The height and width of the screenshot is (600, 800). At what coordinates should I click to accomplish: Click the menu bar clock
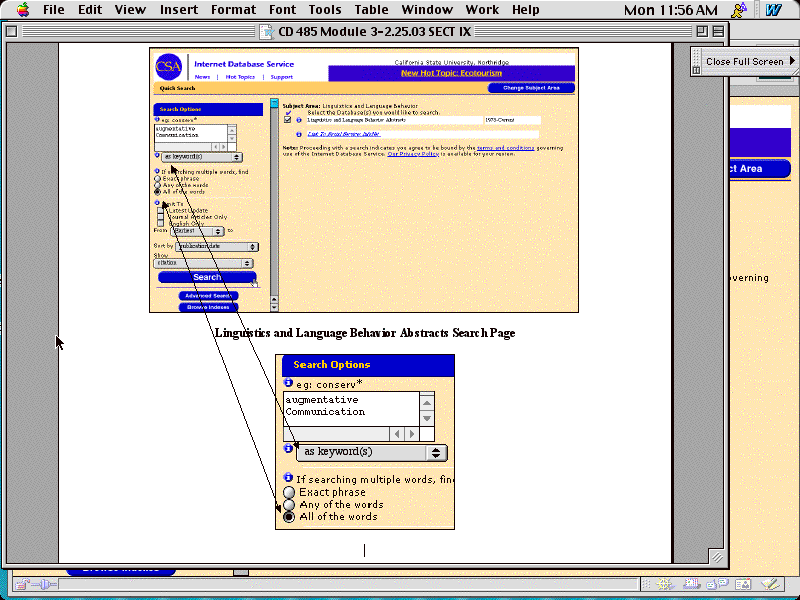pyautogui.click(x=670, y=10)
